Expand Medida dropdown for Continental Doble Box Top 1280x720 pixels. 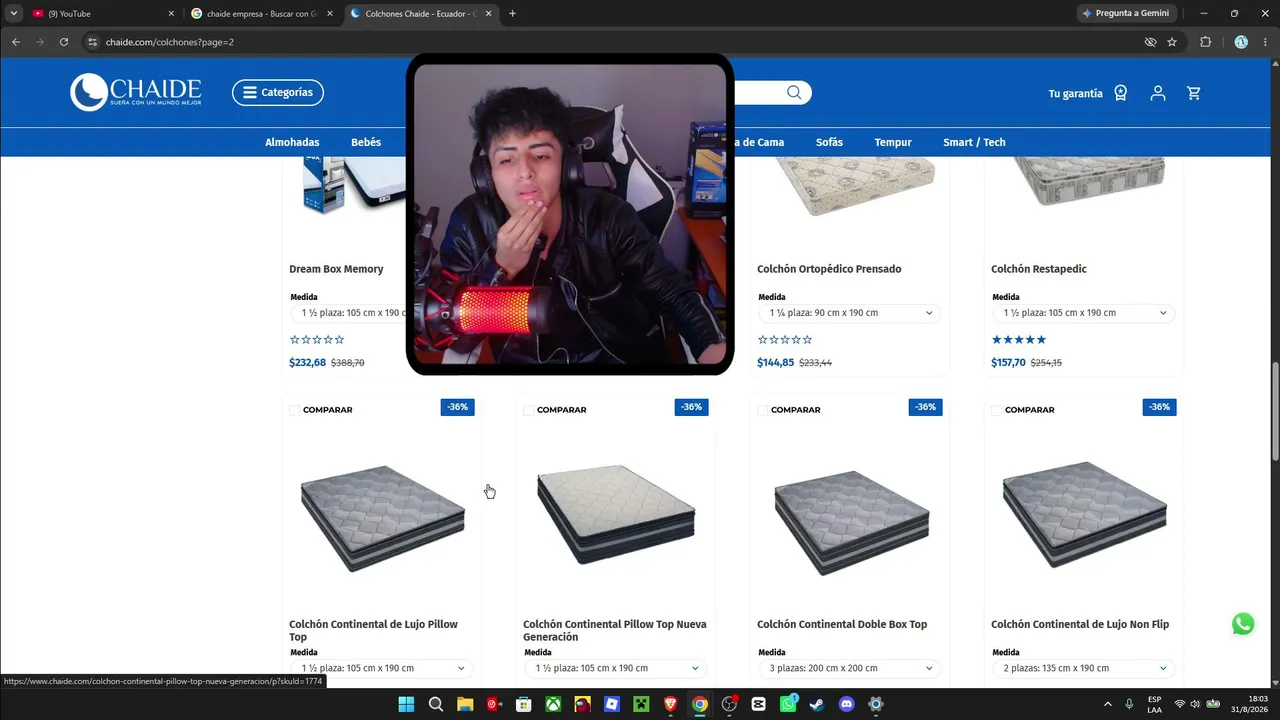pyautogui.click(x=849, y=668)
